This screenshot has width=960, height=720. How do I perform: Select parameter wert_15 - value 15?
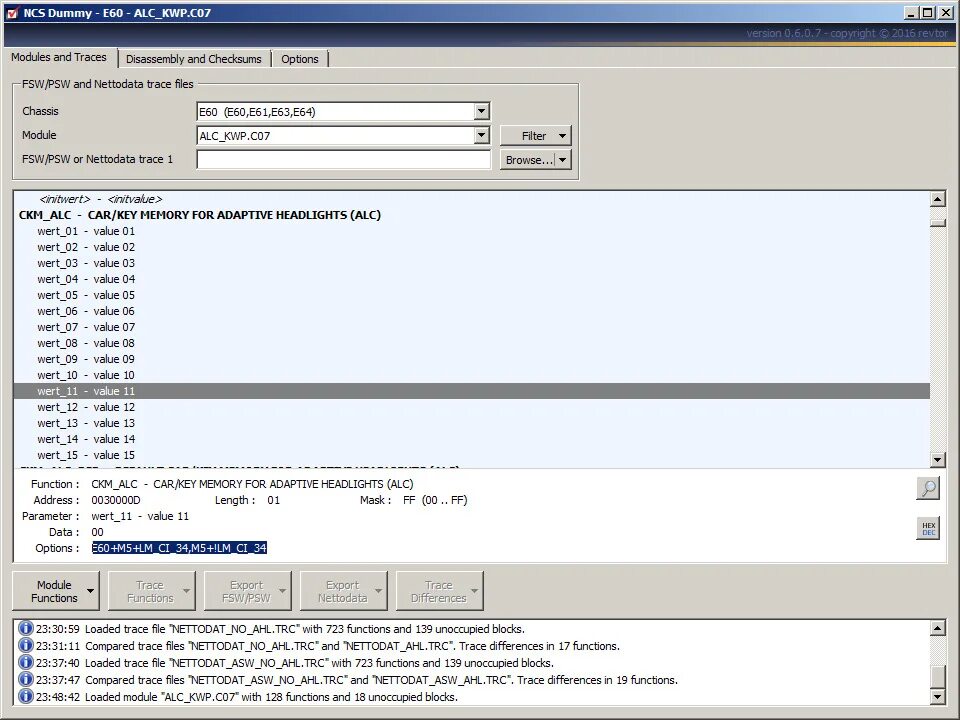471,455
